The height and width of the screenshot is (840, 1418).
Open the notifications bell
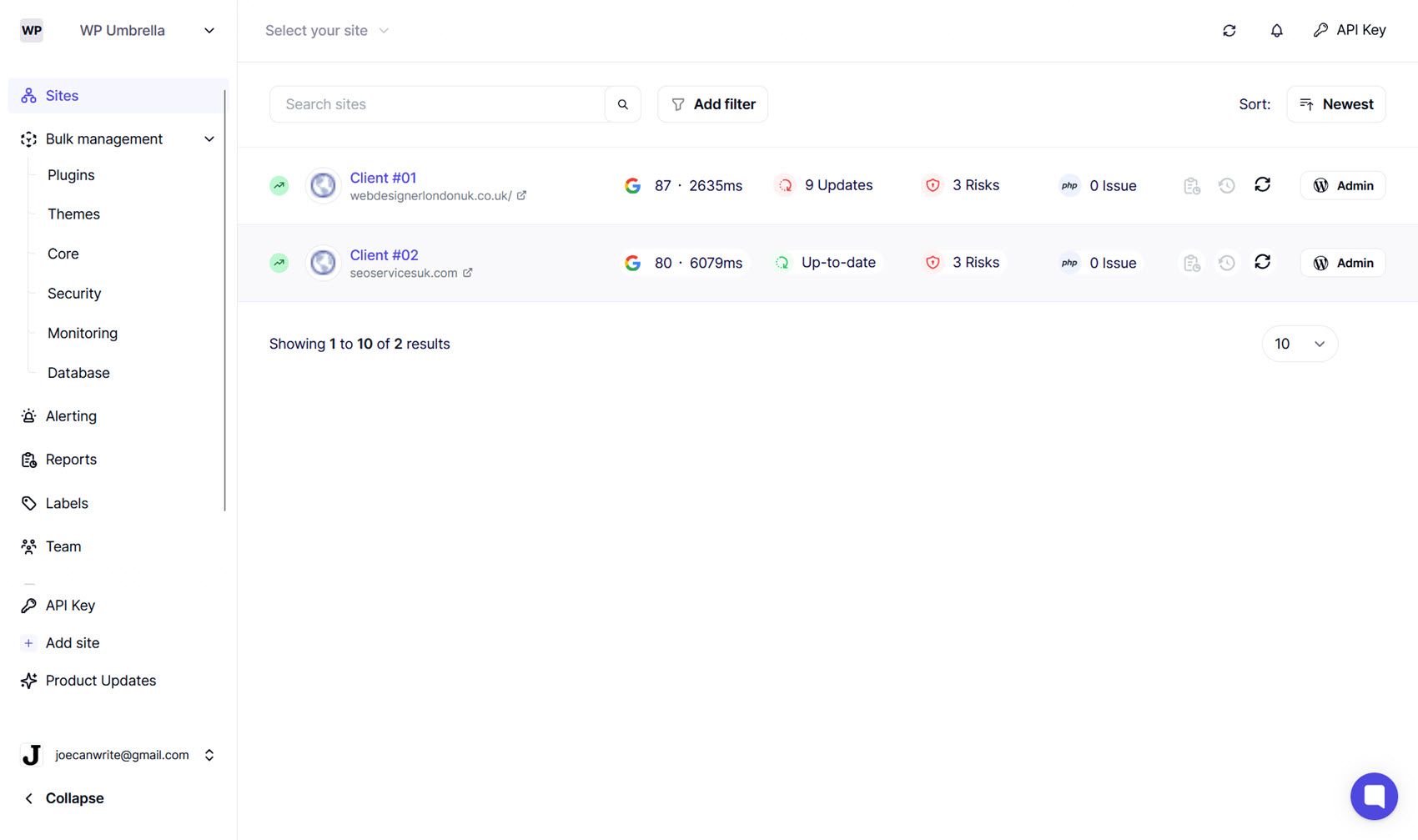tap(1276, 30)
